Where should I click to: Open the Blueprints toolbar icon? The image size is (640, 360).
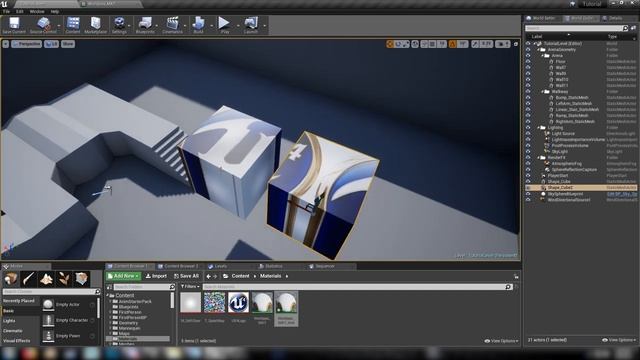coord(145,25)
